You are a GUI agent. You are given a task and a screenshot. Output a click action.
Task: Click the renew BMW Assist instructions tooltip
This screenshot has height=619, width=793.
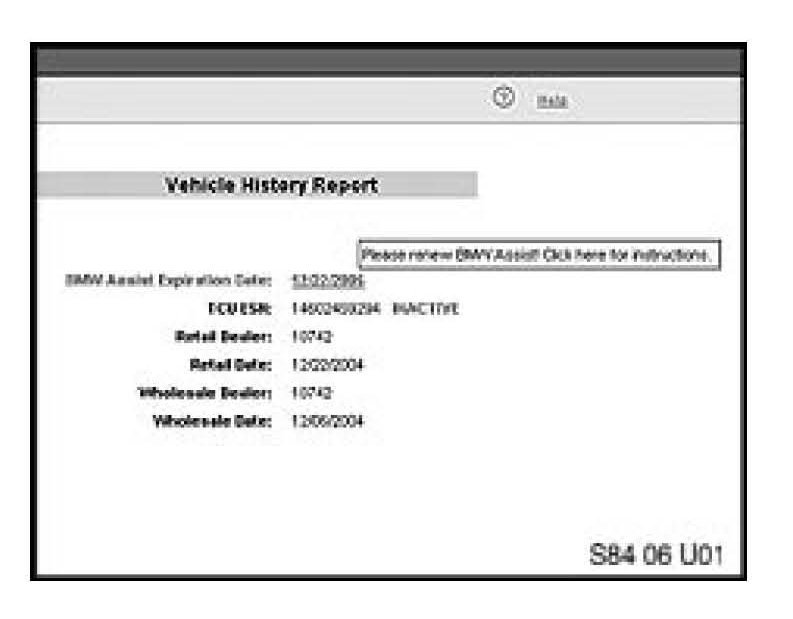(x=539, y=255)
